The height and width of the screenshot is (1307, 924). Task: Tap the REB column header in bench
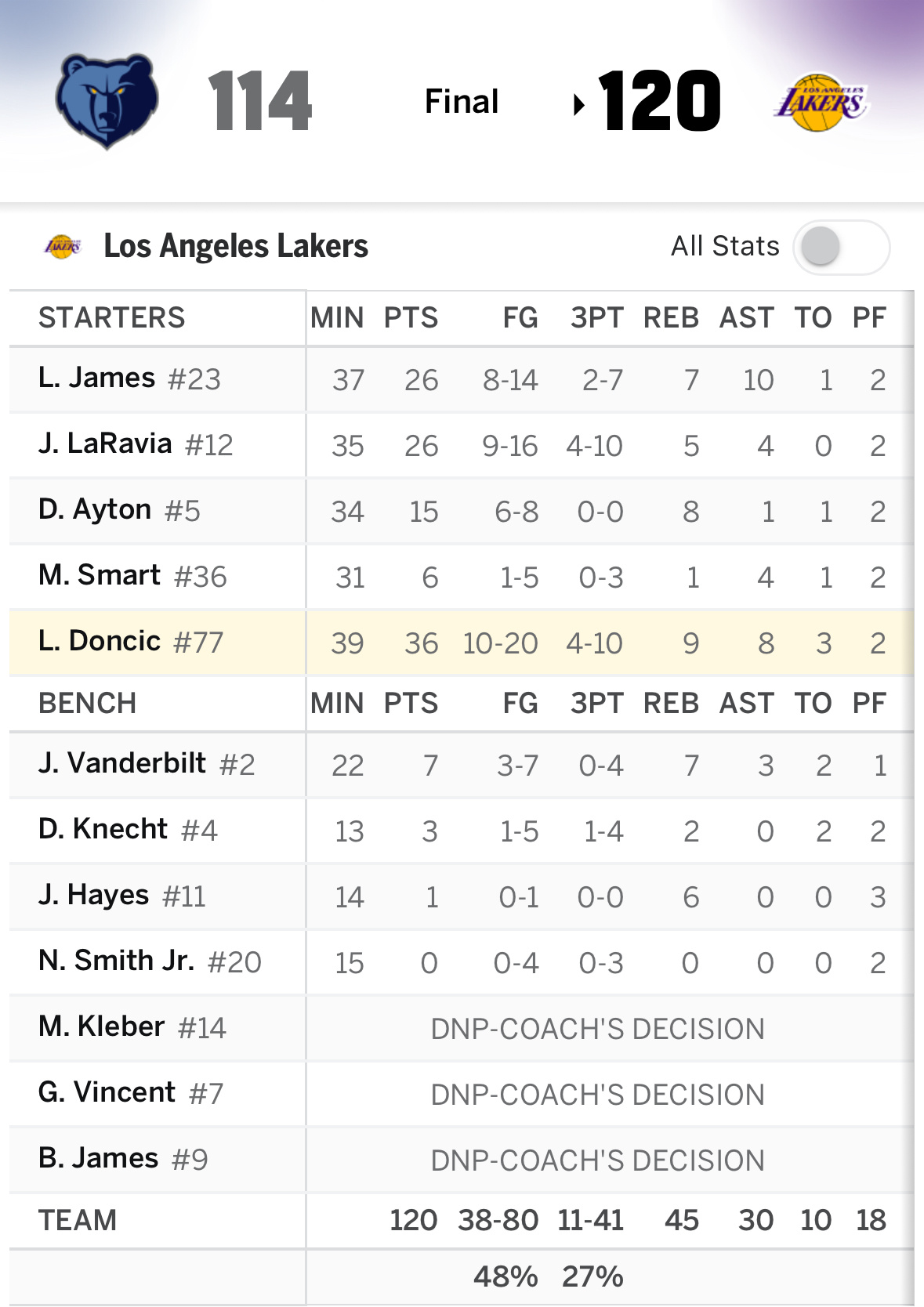coord(671,704)
